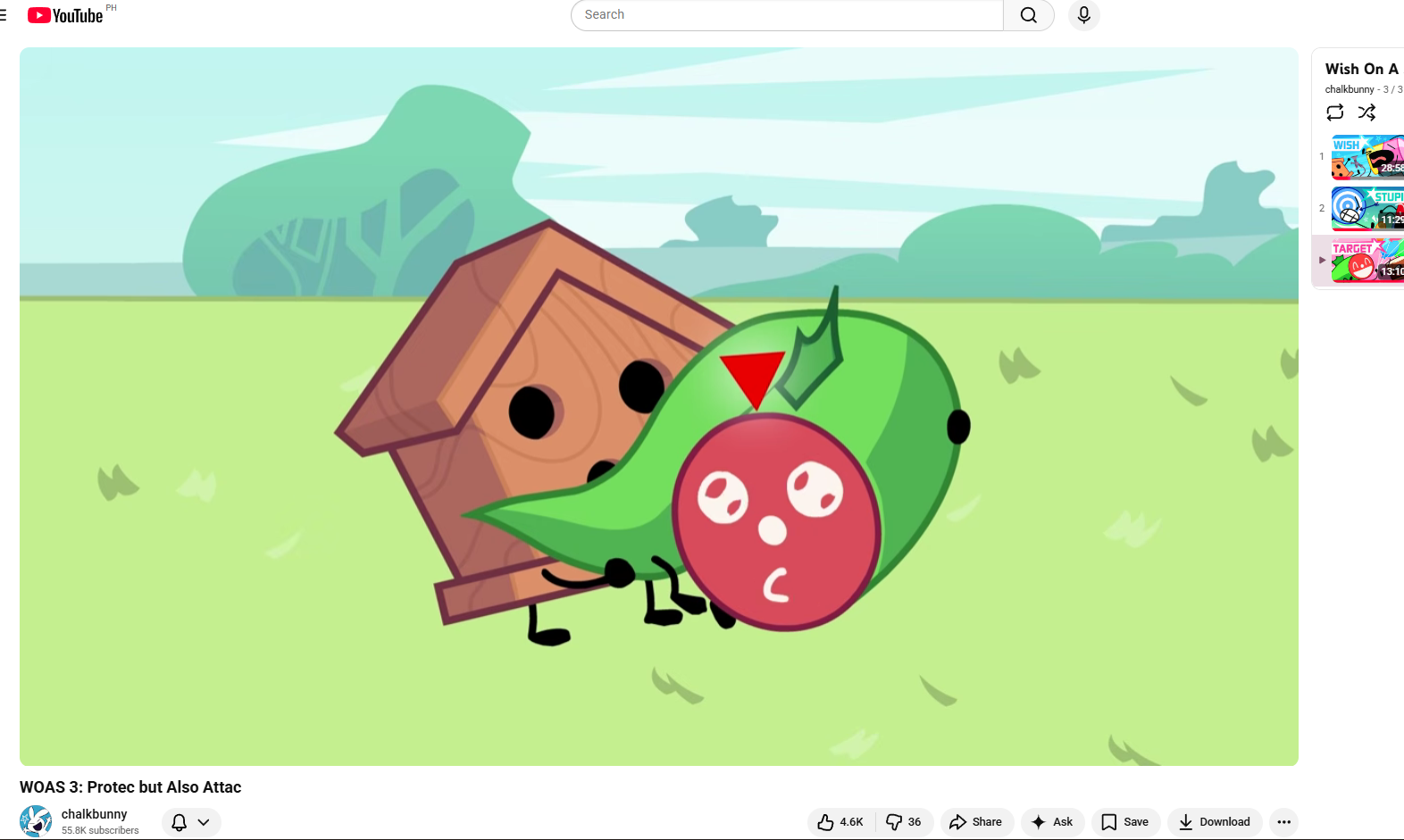Like the video with thumbs up
Viewport: 1404px width, 840px height.
pyautogui.click(x=840, y=822)
